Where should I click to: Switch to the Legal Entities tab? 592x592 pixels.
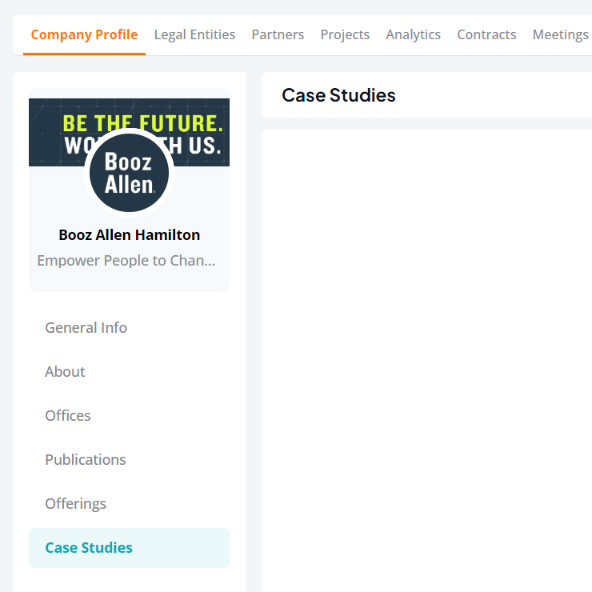(194, 35)
